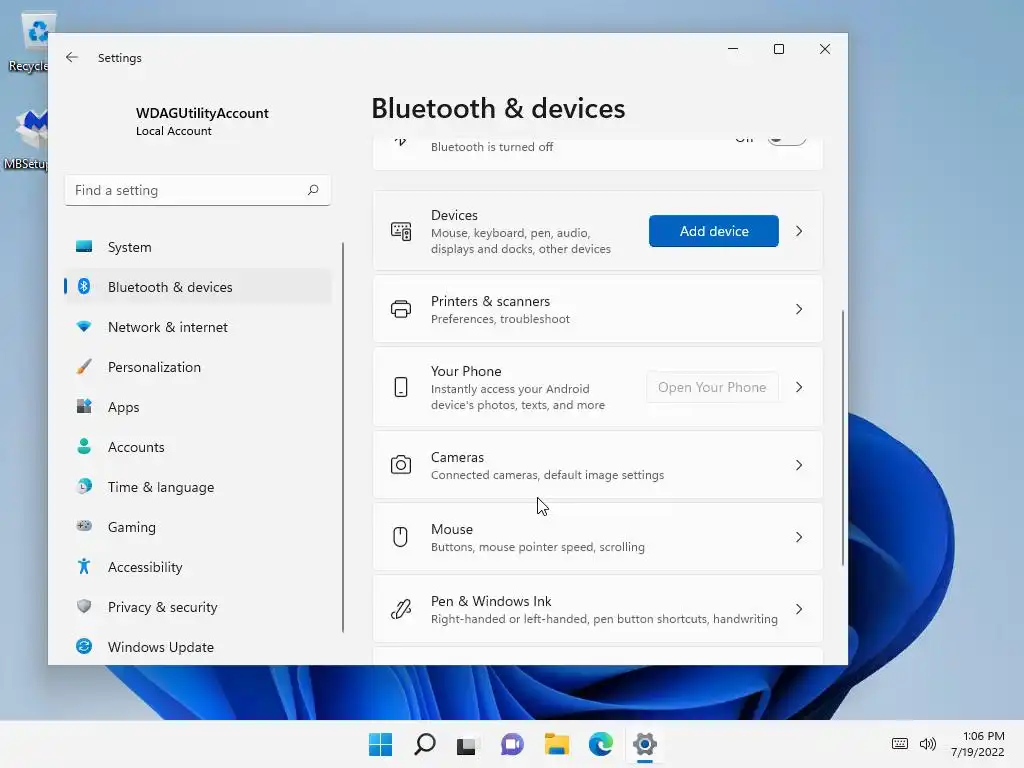Click the Devices keyboard-and-speaker icon
Image resolution: width=1024 pixels, height=768 pixels.
(401, 231)
